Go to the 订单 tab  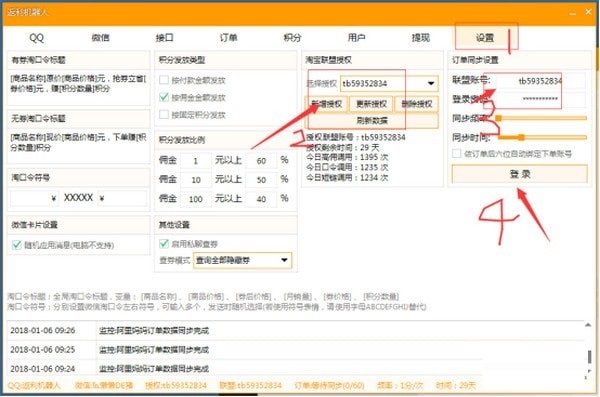coord(228,38)
